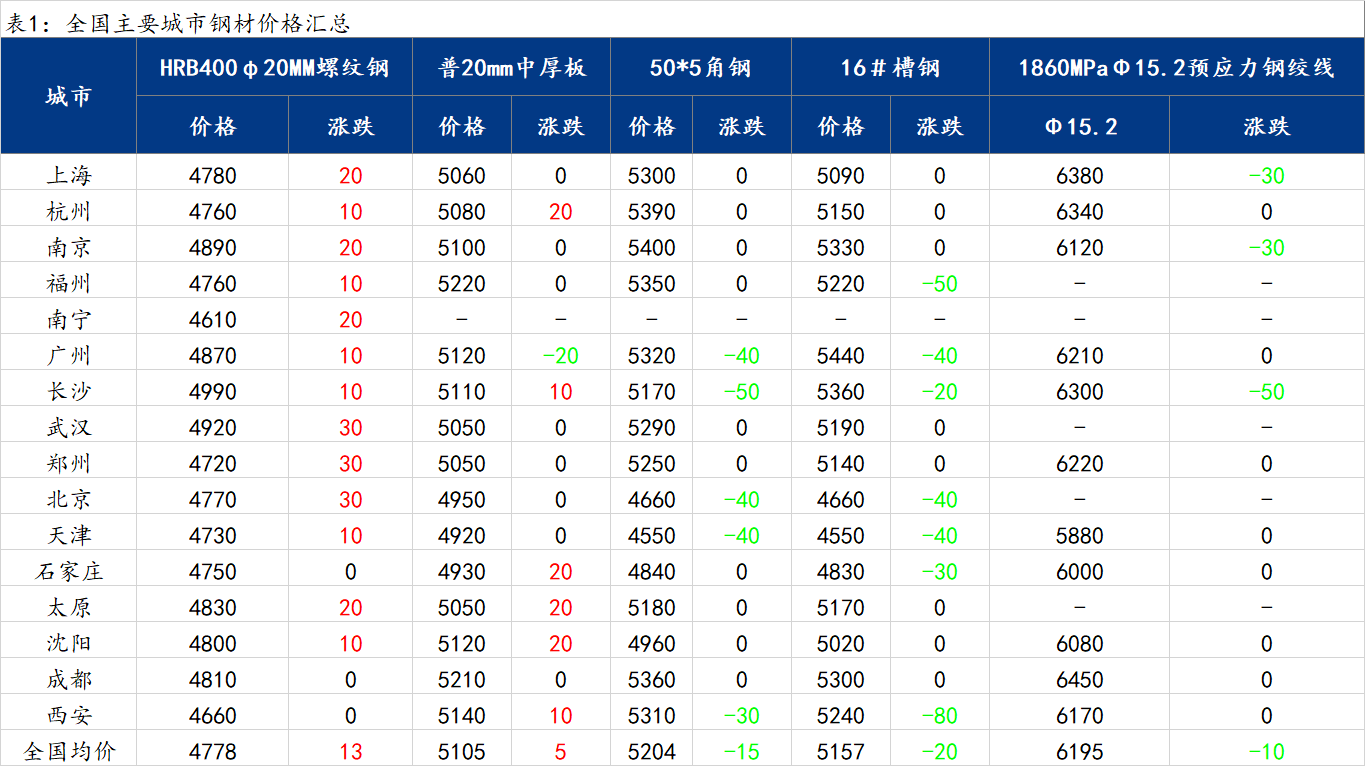1365x766 pixels.
Task: Select national average rebar price 4778
Action: (x=212, y=752)
